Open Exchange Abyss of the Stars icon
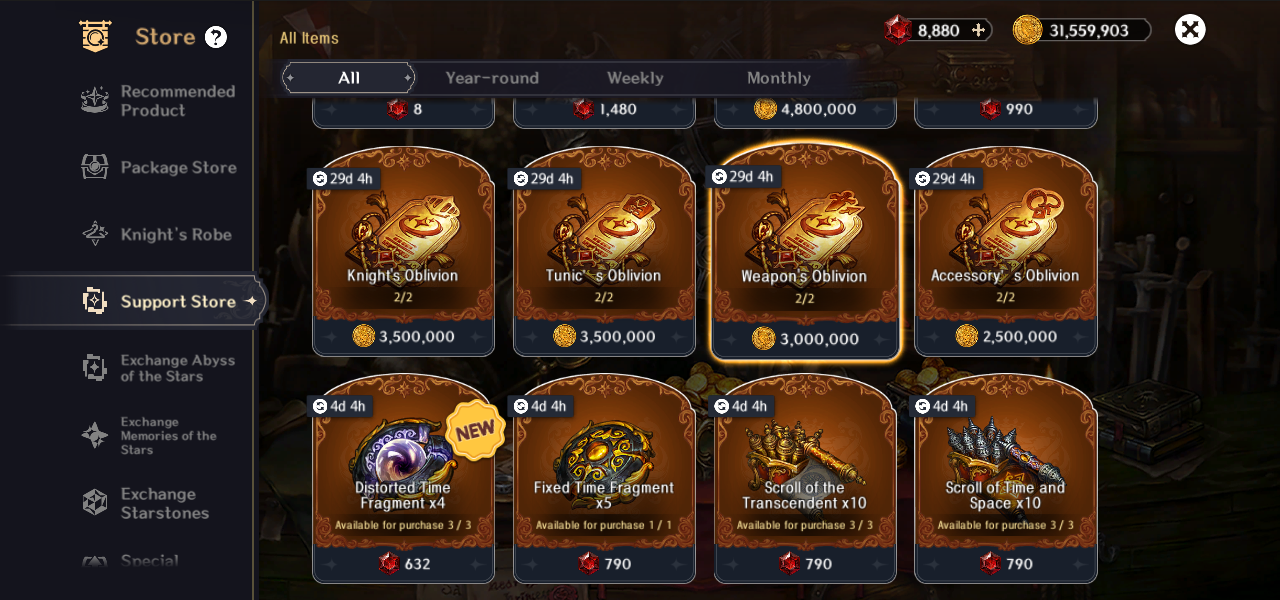1280x600 pixels. [95, 368]
